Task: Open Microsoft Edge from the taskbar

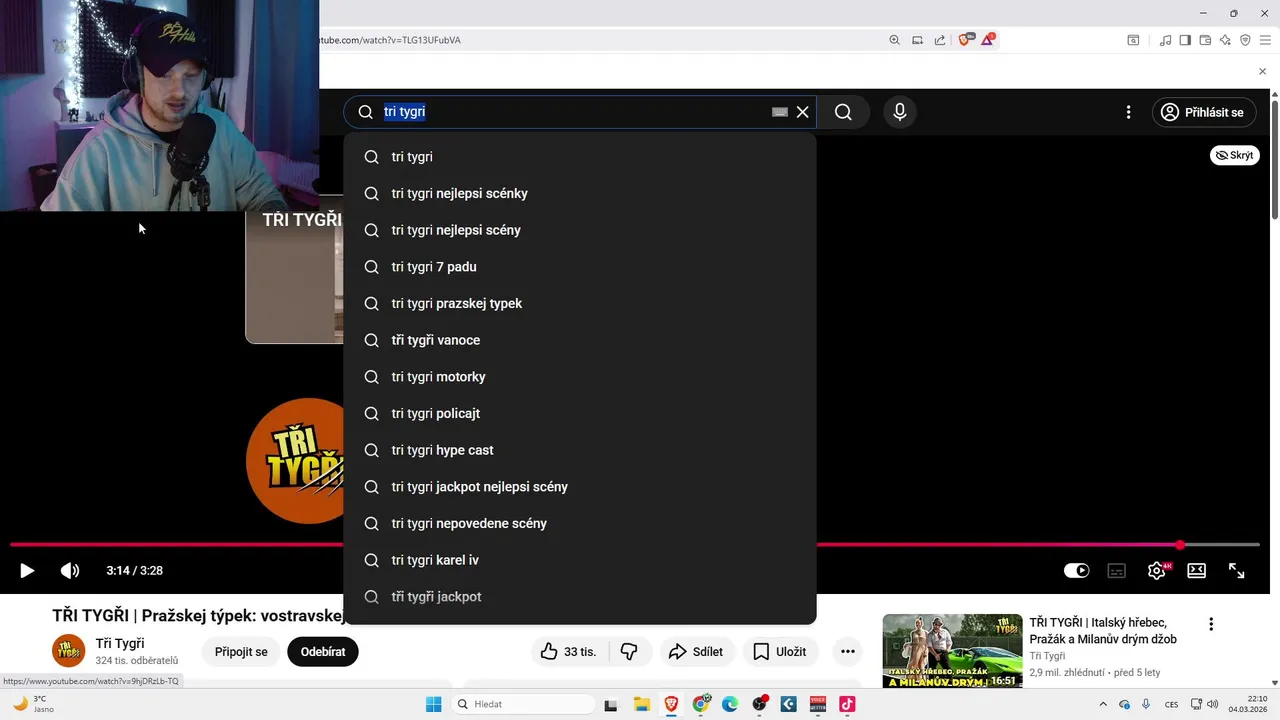Action: click(x=730, y=705)
